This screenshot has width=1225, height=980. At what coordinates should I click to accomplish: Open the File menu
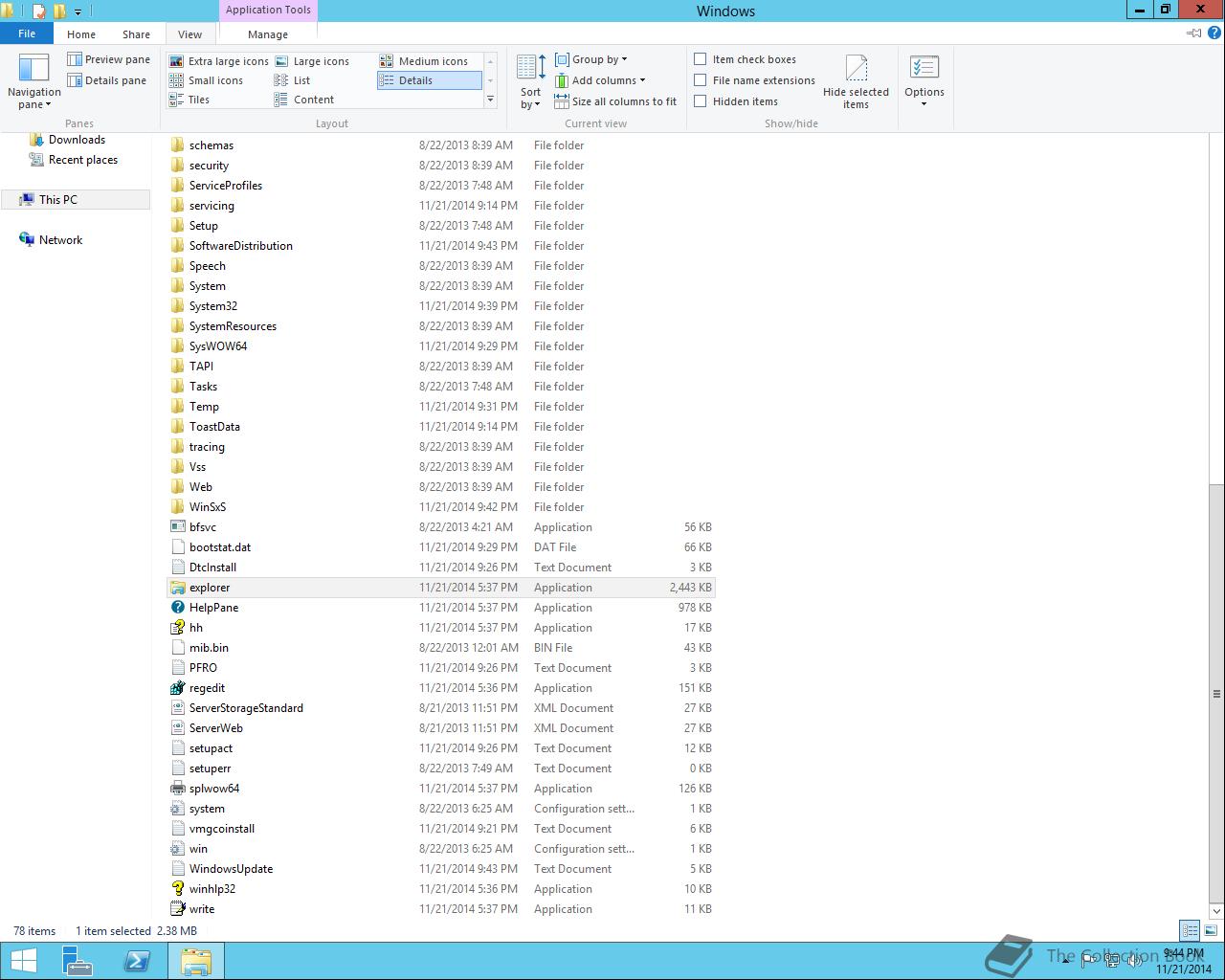coord(27,33)
